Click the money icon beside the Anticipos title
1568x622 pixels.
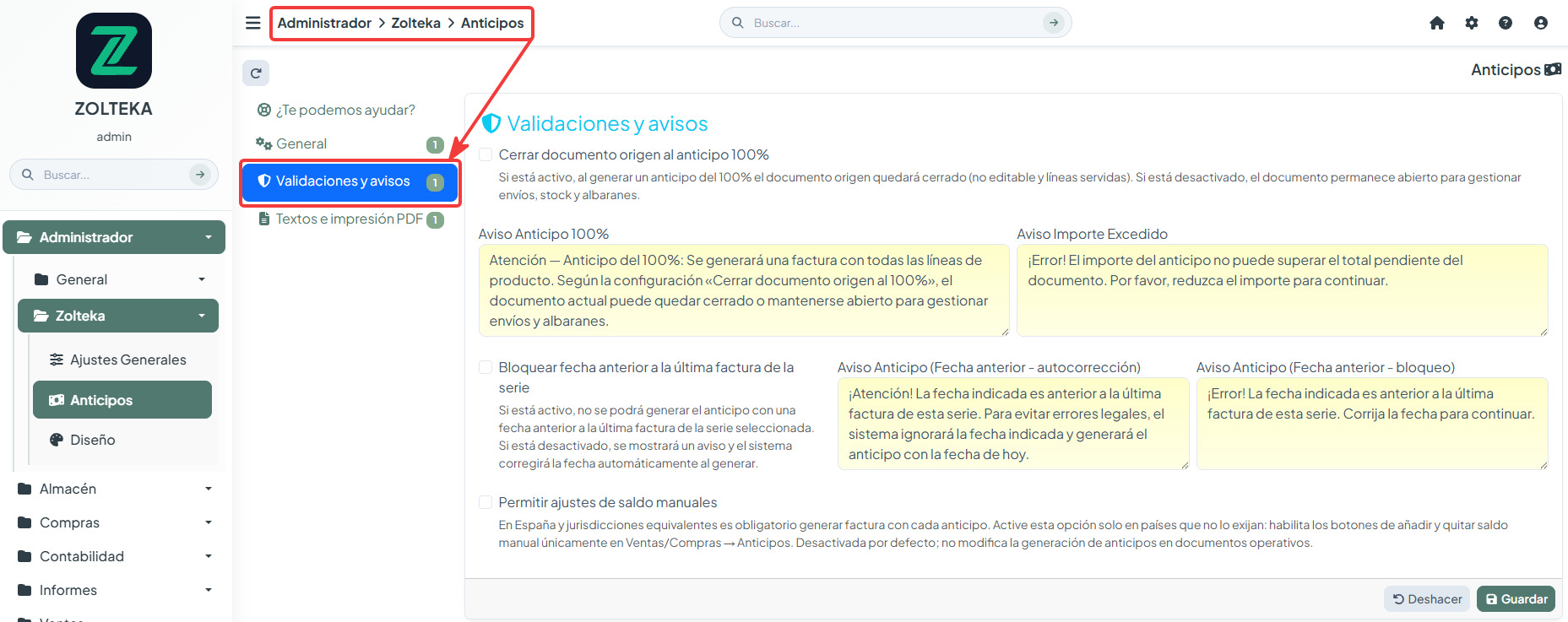(1553, 69)
